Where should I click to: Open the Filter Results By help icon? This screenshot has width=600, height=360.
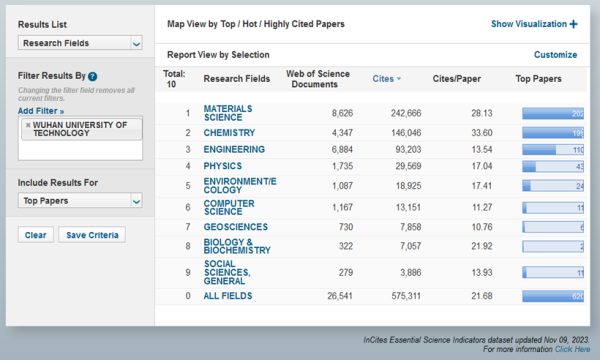(92, 76)
